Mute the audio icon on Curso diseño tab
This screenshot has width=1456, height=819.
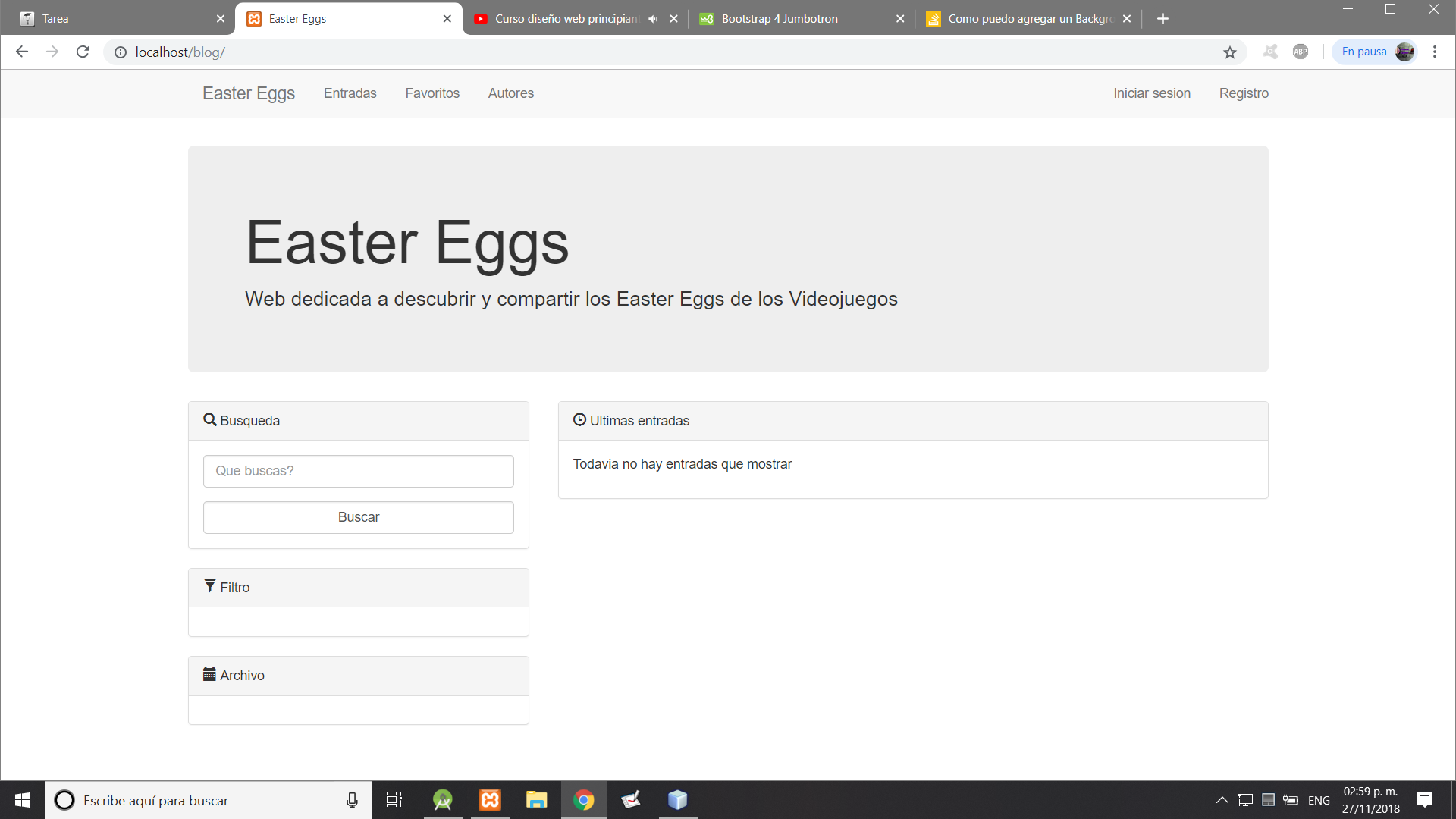653,19
